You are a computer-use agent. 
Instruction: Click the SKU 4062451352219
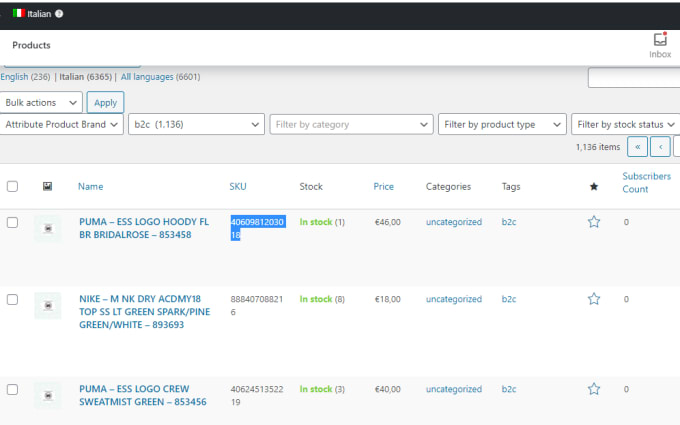pos(257,396)
